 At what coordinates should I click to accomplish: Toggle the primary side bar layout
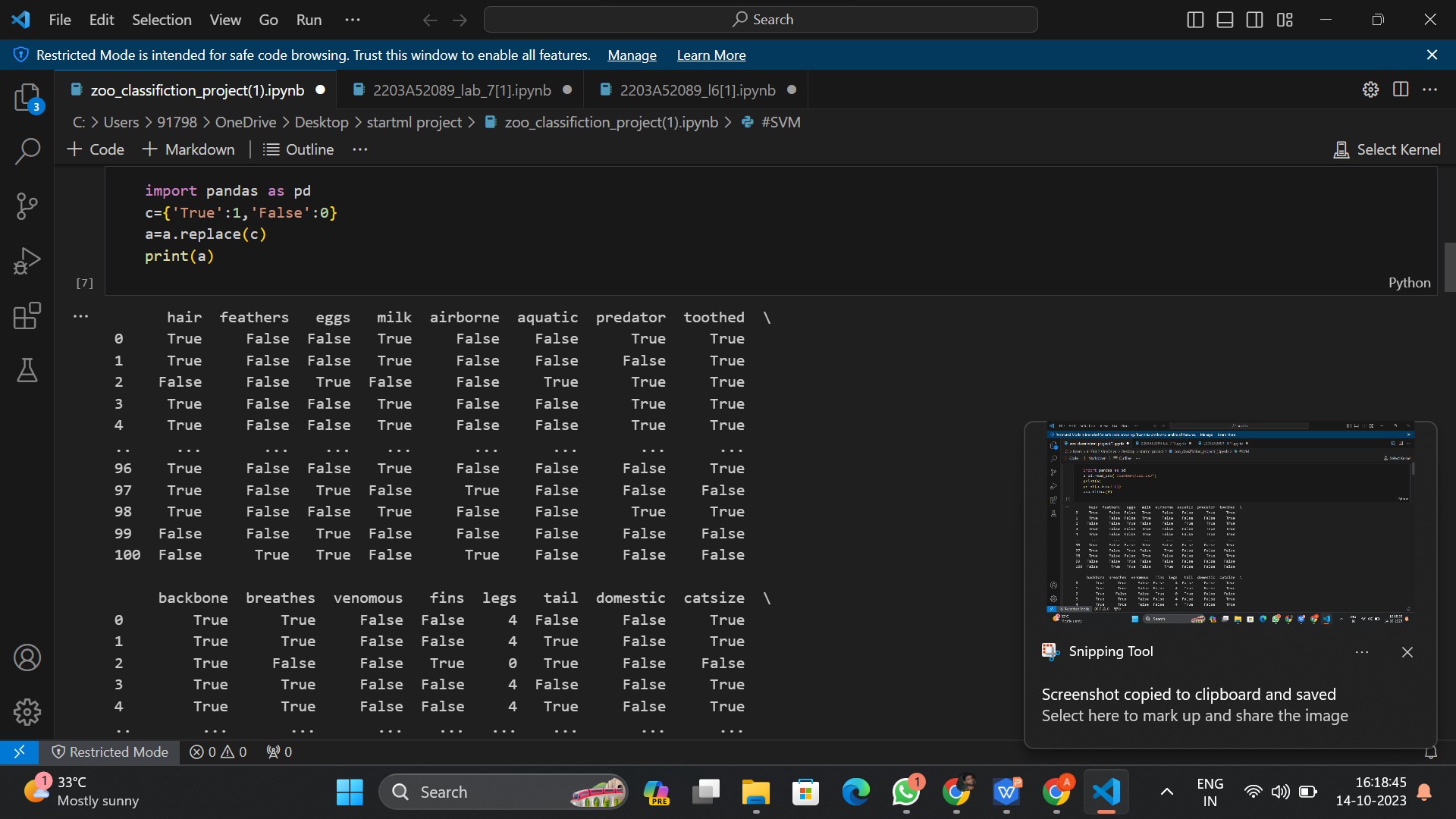(x=1195, y=20)
